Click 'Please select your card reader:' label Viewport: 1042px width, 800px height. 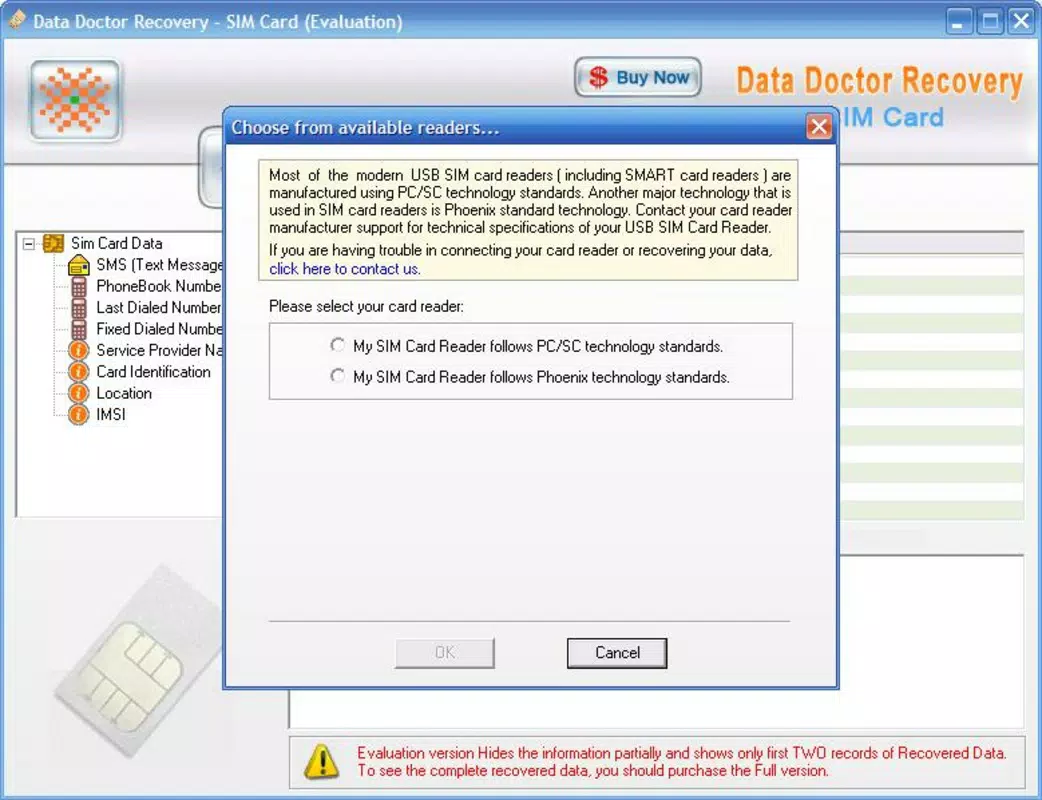[366, 306]
